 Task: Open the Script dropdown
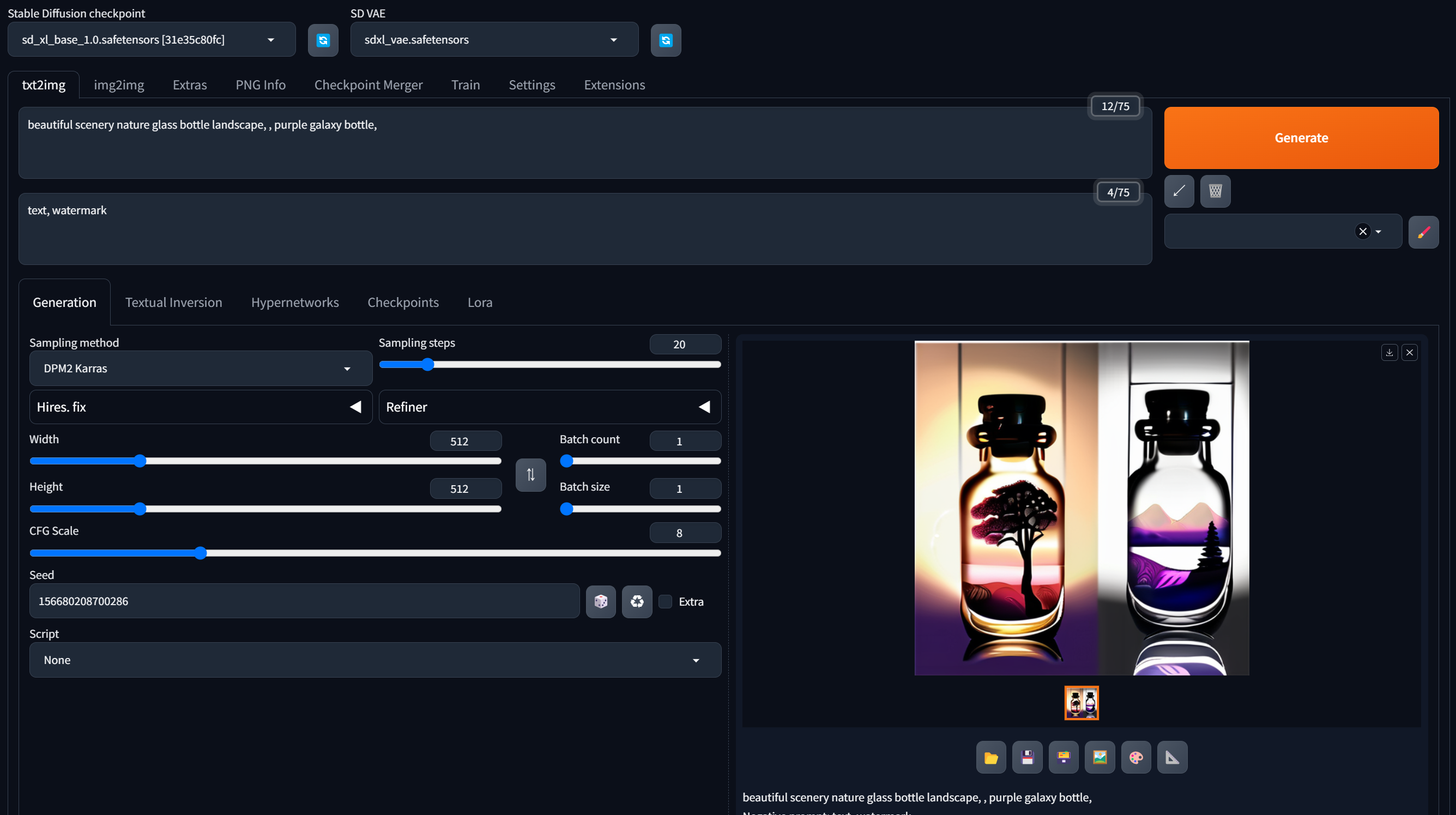(374, 660)
